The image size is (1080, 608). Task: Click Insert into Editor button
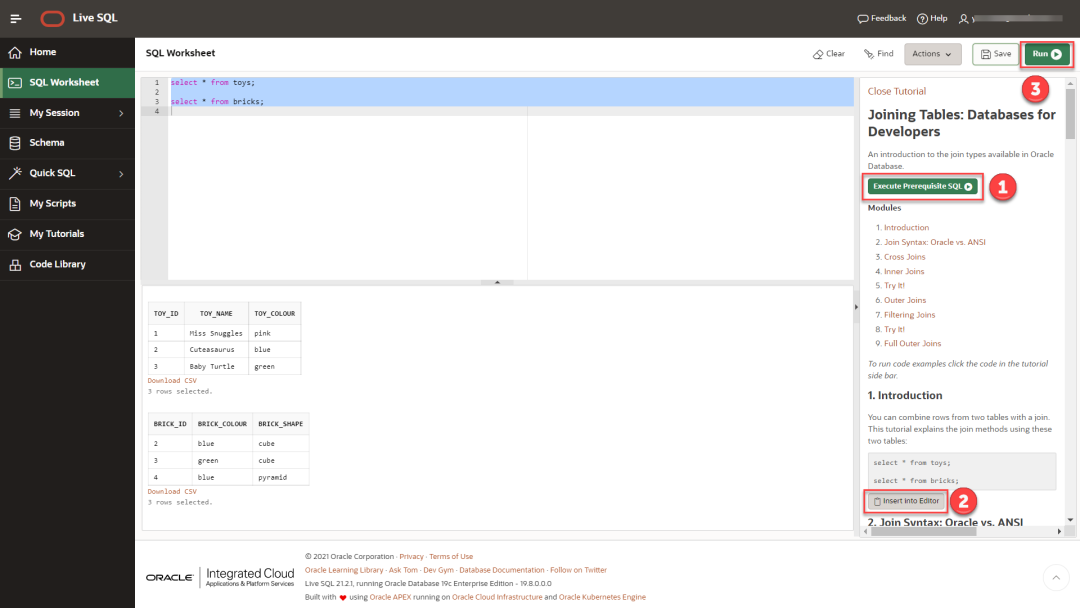(906, 501)
